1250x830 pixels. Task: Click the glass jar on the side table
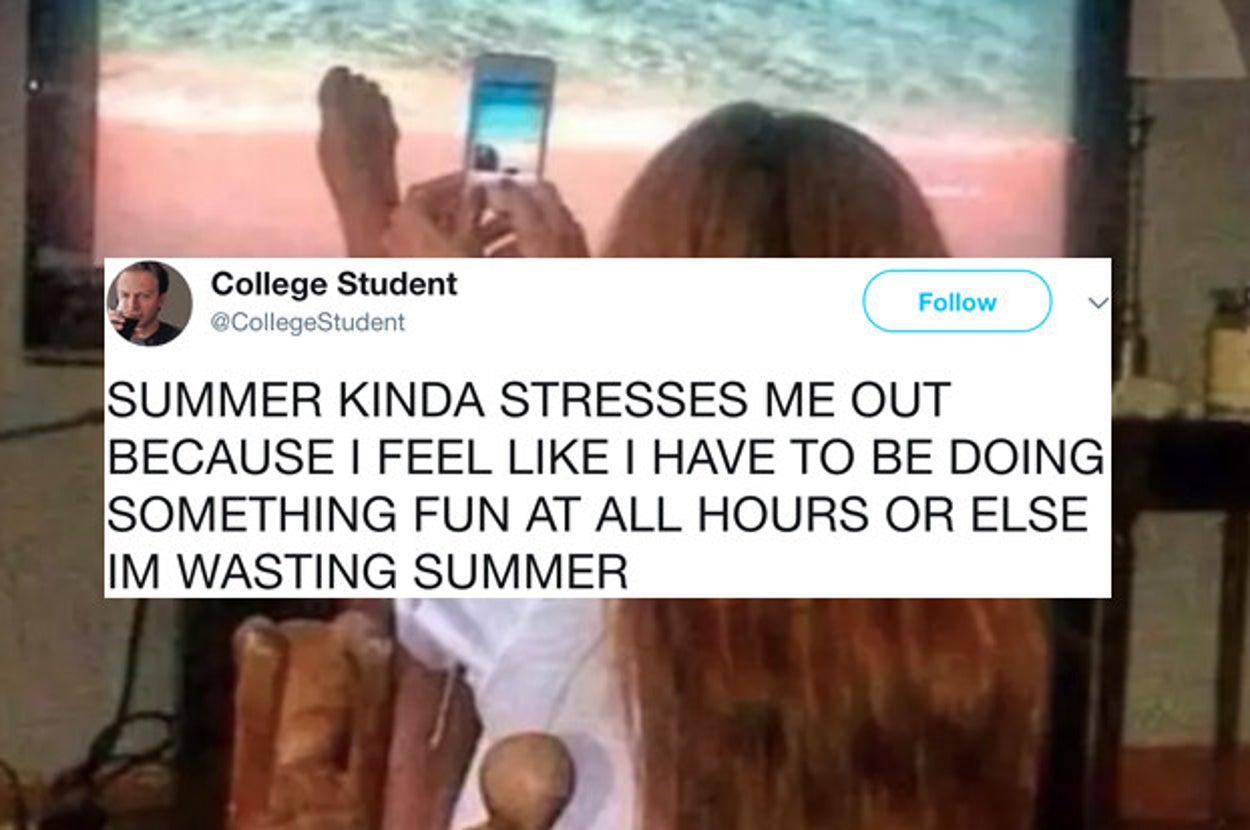click(1229, 350)
